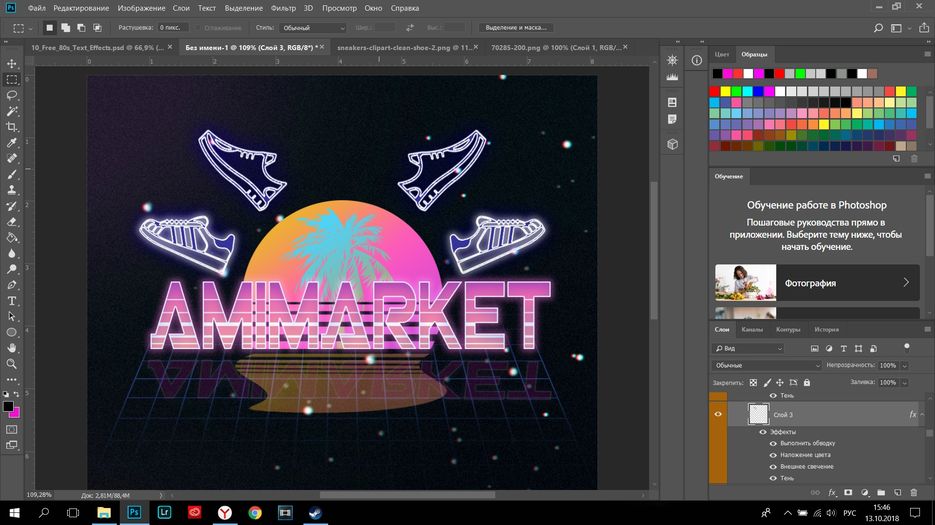Open the Info panel icon
Image resolution: width=935 pixels, height=525 pixels.
point(696,60)
